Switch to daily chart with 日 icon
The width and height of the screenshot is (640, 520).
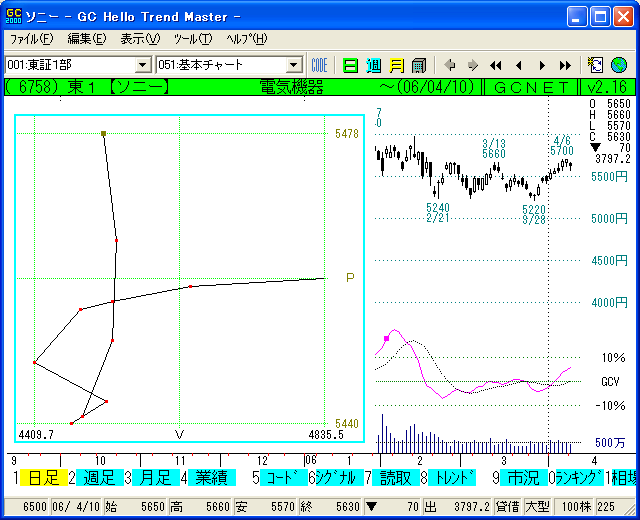click(x=350, y=65)
